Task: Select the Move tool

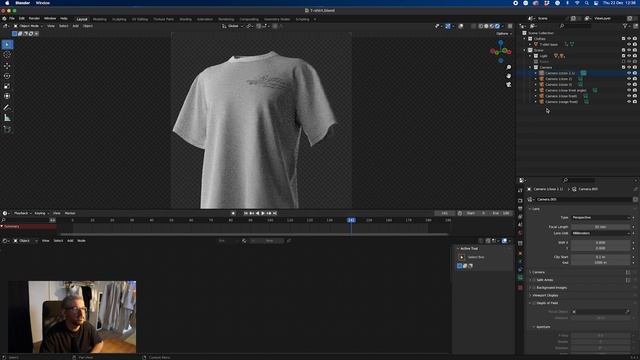Action: click(7, 66)
